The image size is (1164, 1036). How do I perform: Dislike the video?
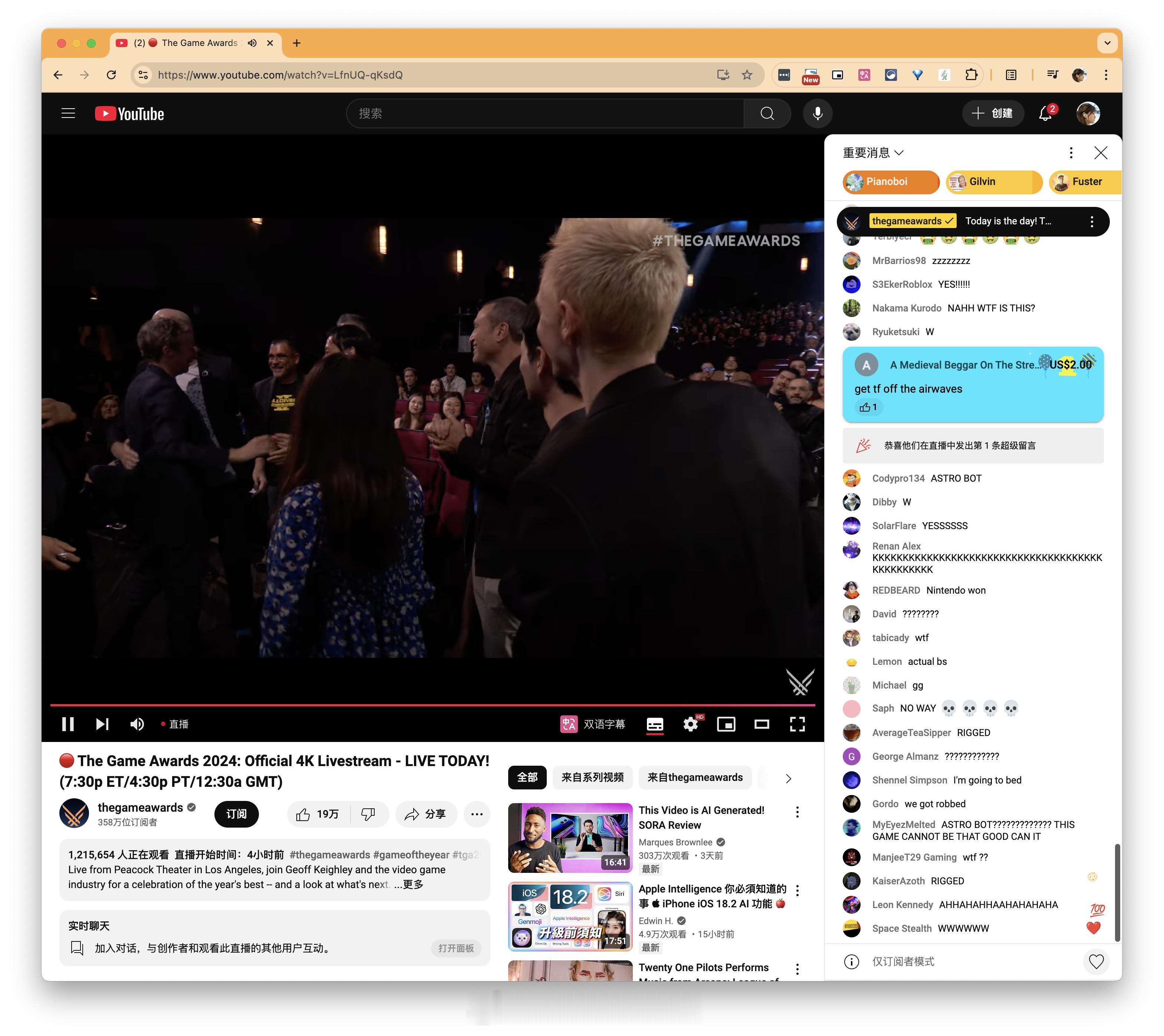[x=368, y=814]
